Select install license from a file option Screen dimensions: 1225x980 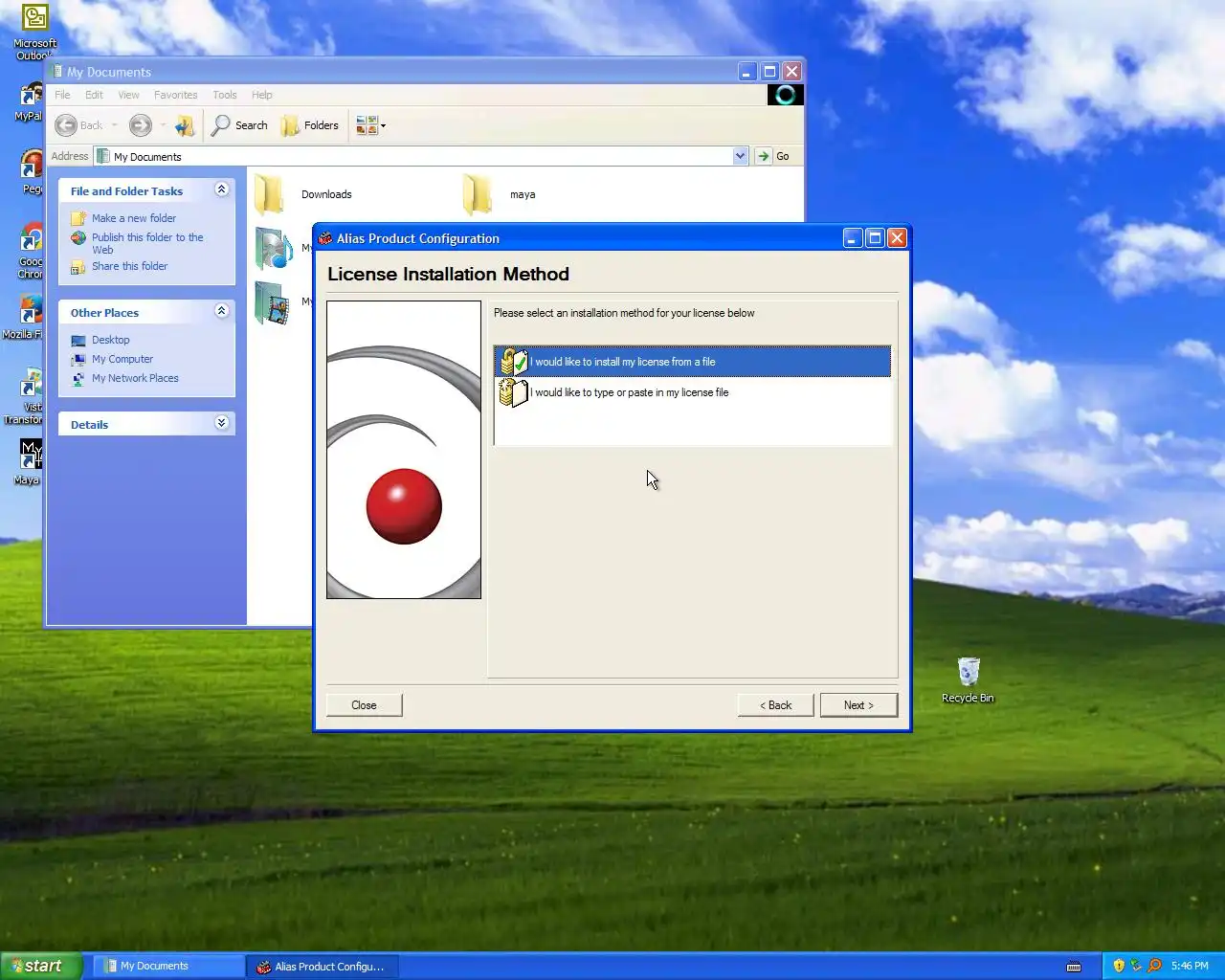692,362
